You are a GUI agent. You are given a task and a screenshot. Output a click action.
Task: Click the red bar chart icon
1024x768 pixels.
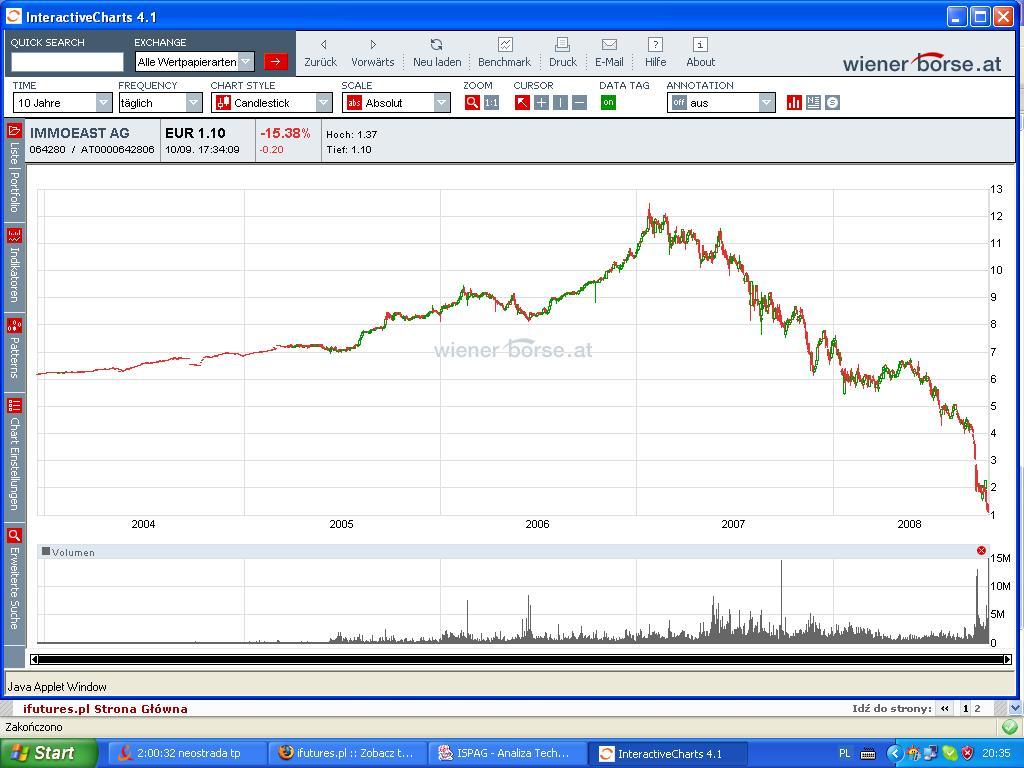(794, 103)
